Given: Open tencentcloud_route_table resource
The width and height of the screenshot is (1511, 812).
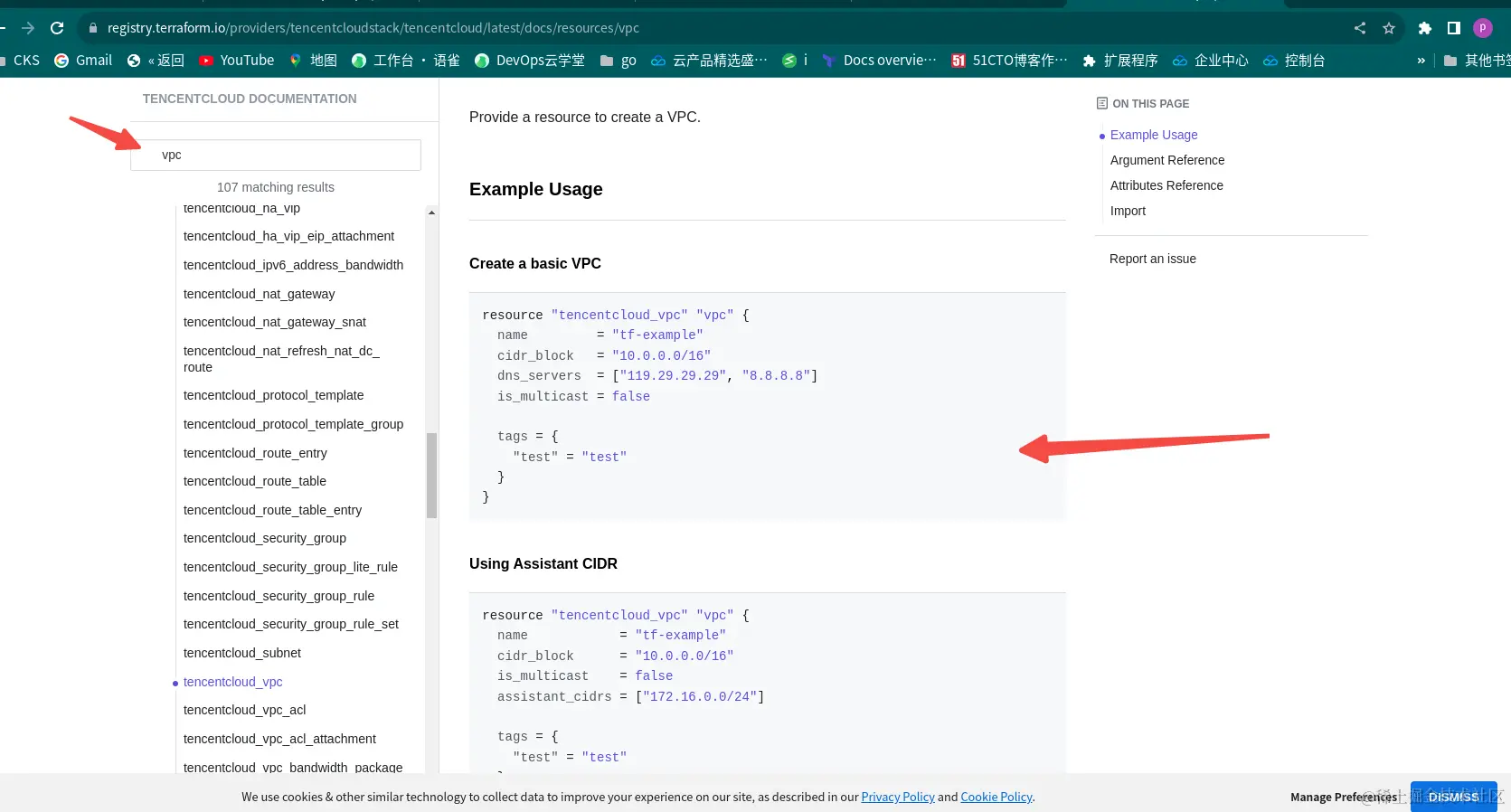Looking at the screenshot, I should (x=254, y=481).
